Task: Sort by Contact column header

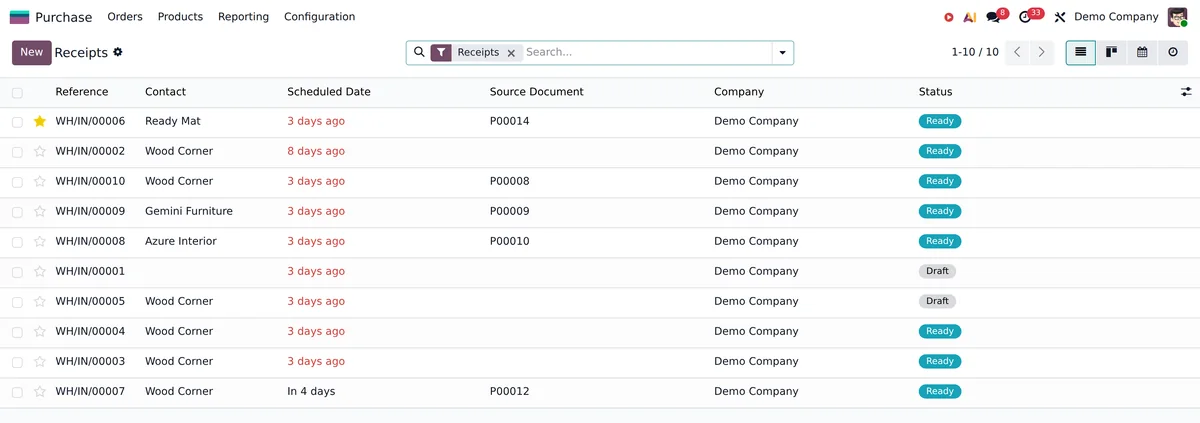Action: click(165, 92)
